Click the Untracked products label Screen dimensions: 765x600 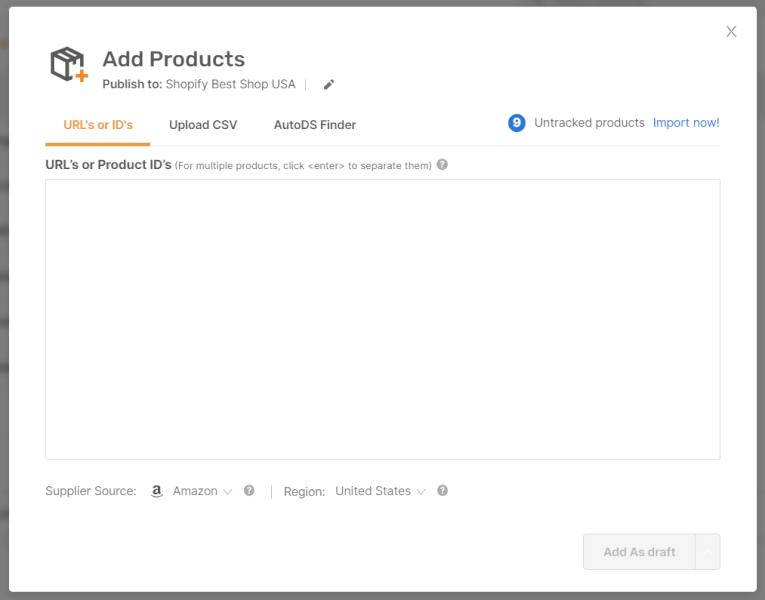click(589, 123)
